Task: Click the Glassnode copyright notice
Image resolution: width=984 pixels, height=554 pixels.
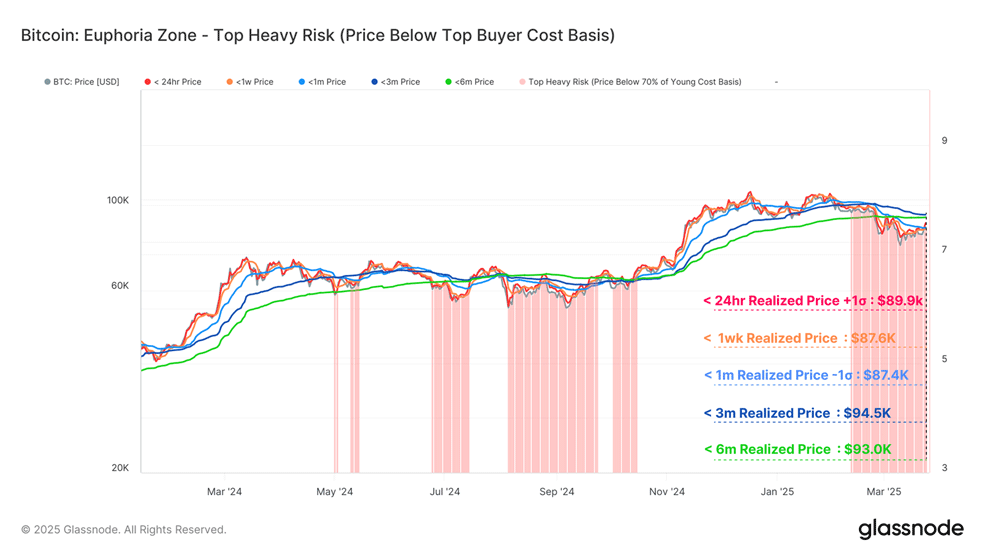Action: 124,530
